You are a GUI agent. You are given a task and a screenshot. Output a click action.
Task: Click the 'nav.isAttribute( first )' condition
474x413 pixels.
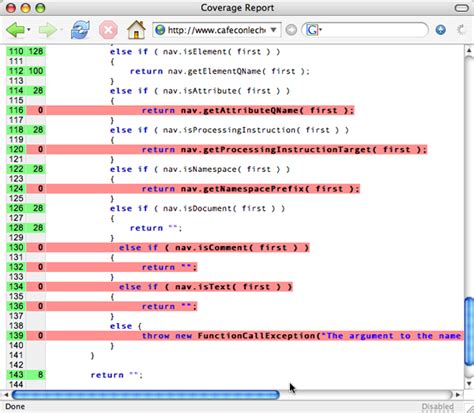pos(226,91)
